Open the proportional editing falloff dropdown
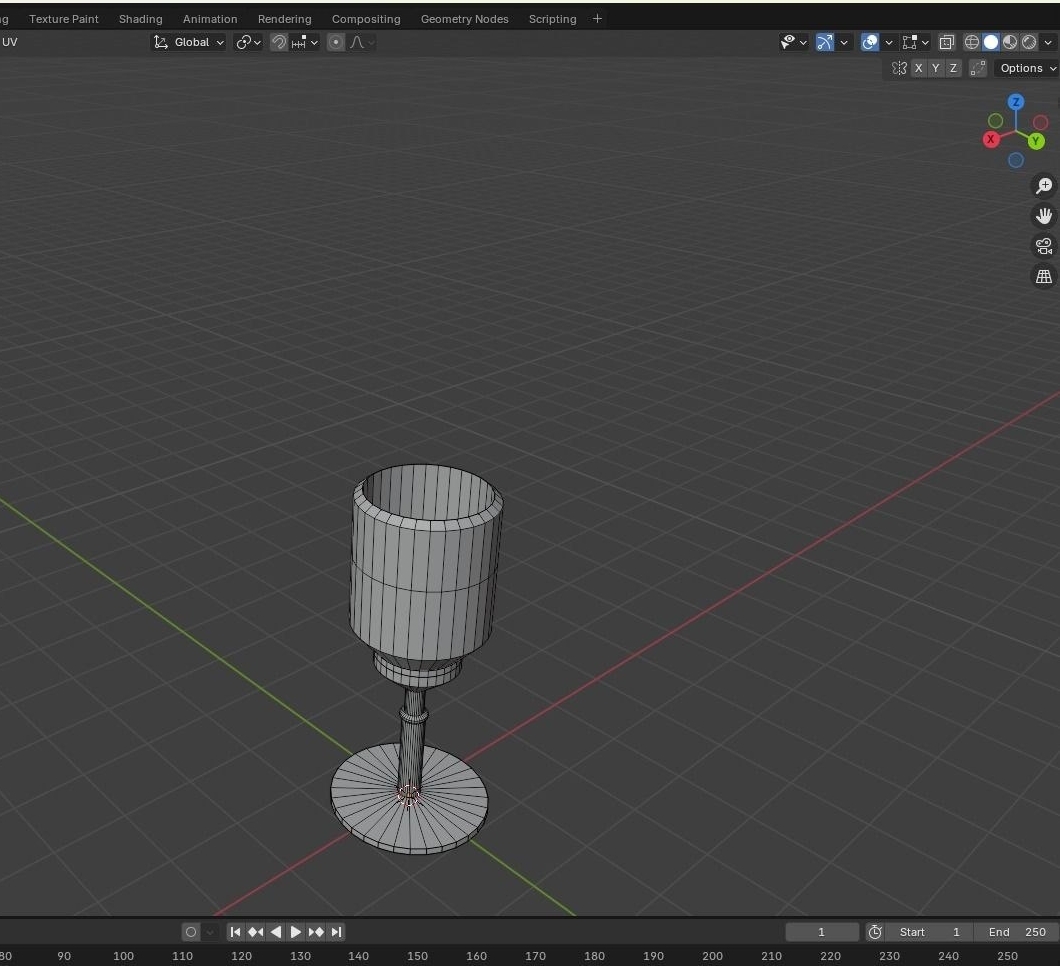Screen dimensions: 1060x966 click(x=362, y=42)
